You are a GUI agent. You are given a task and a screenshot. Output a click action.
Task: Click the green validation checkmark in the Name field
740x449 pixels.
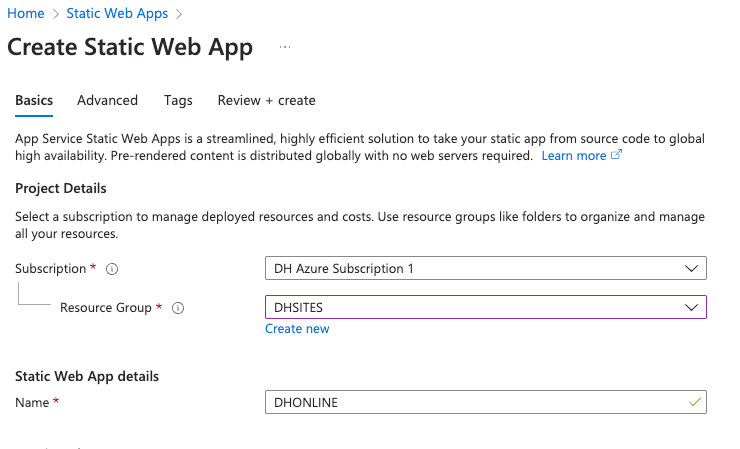(695, 402)
